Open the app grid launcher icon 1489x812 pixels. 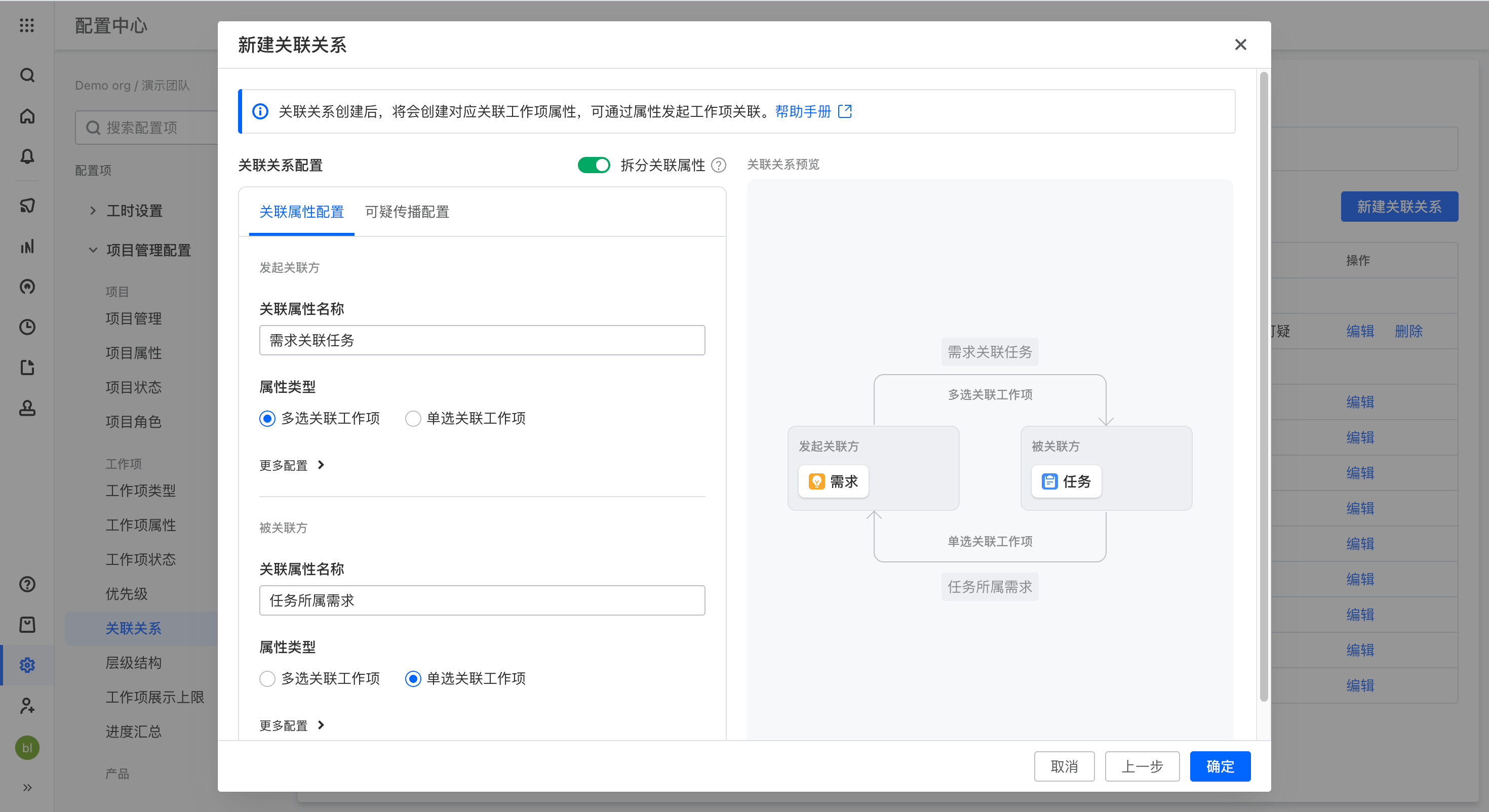[x=26, y=25]
